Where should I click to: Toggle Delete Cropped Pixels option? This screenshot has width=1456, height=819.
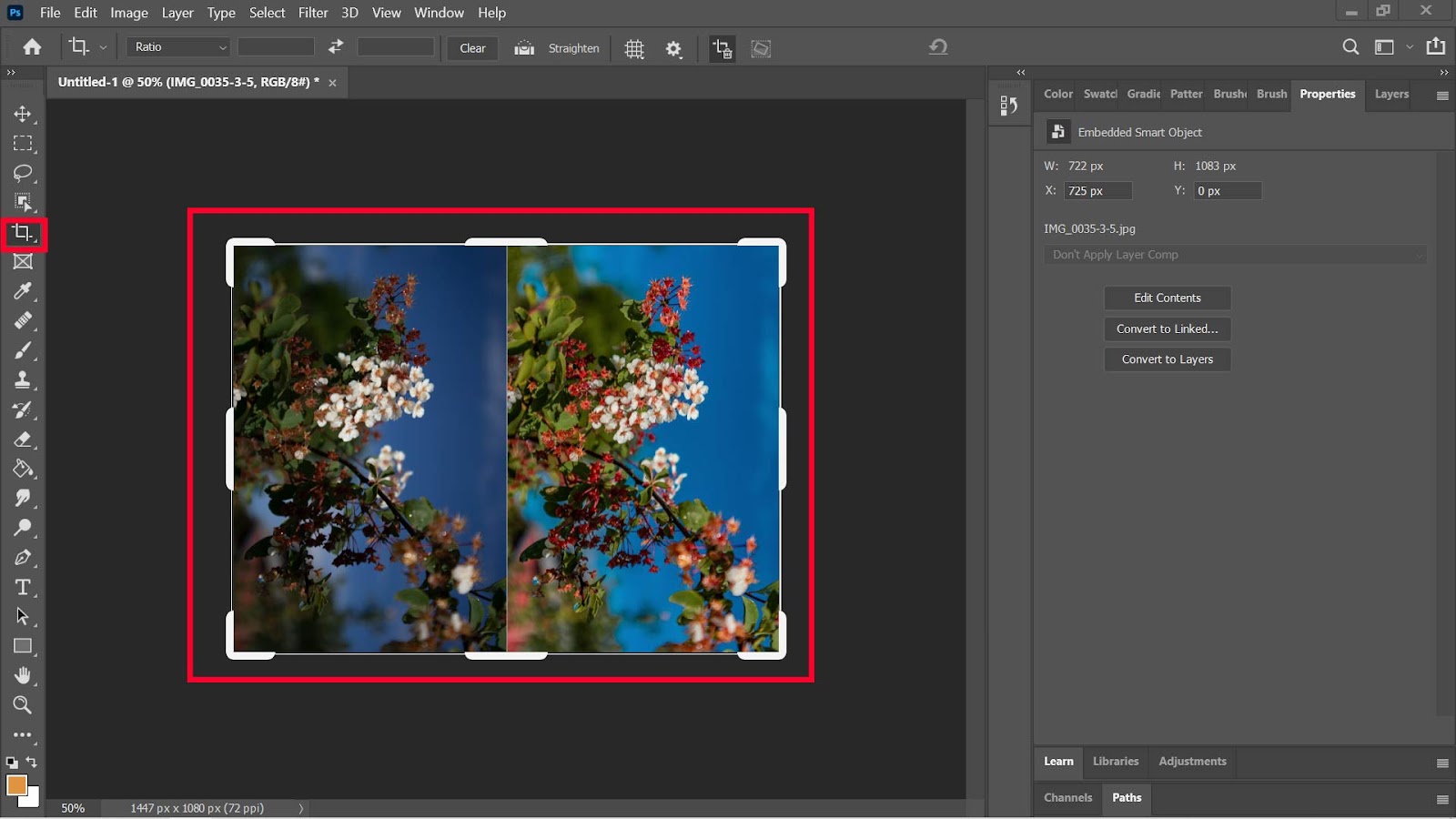pyautogui.click(x=722, y=49)
